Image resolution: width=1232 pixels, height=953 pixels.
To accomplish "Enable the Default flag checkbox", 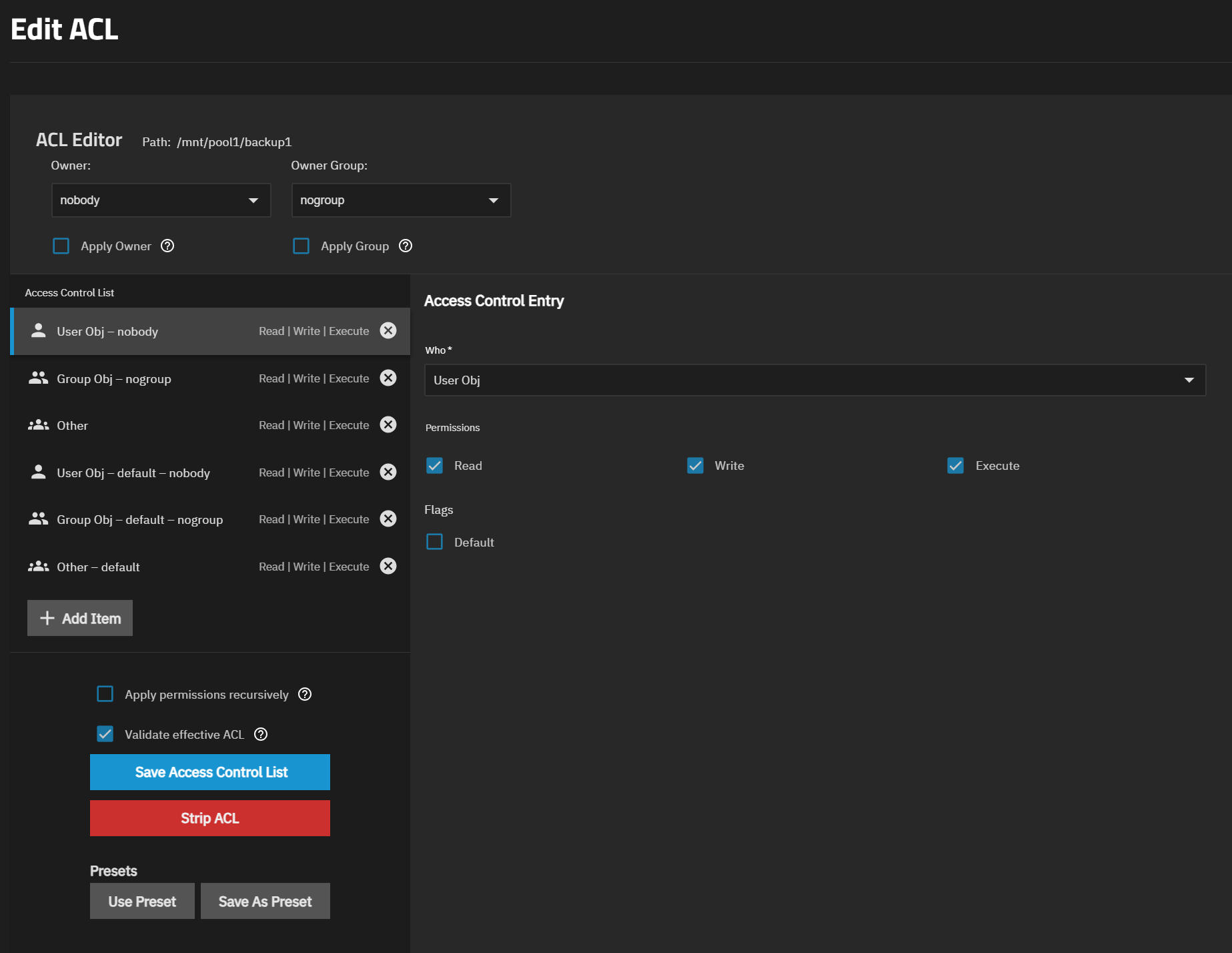I will [x=434, y=542].
